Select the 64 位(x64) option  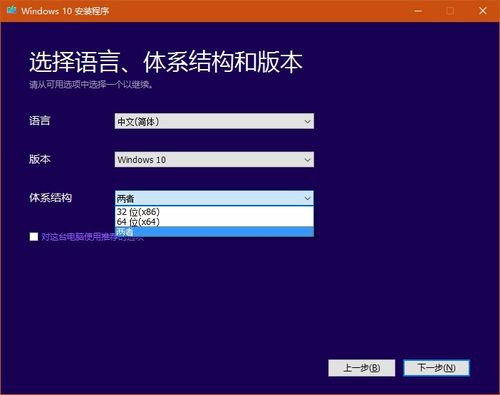[x=214, y=222]
